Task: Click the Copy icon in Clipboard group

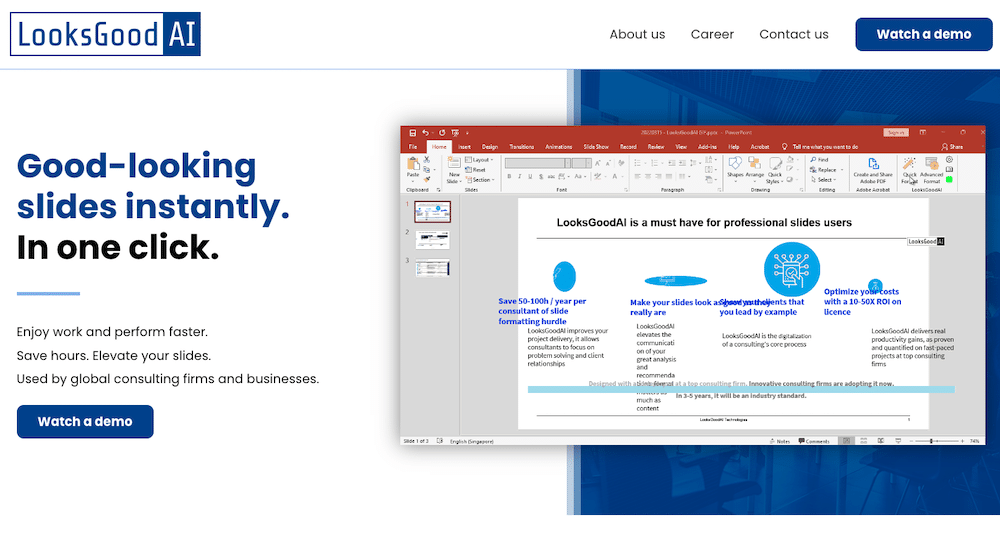Action: (x=427, y=170)
